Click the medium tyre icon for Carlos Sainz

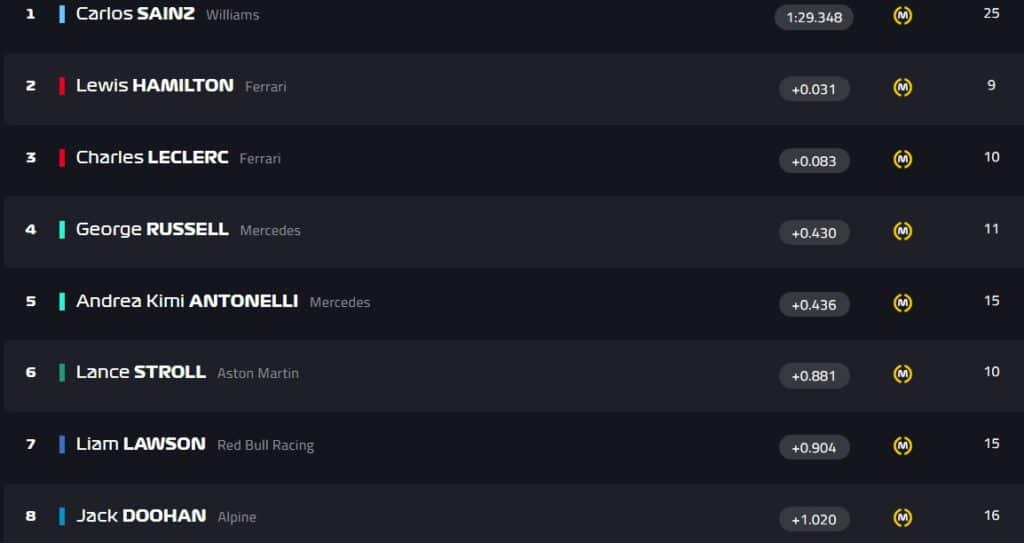tap(903, 16)
